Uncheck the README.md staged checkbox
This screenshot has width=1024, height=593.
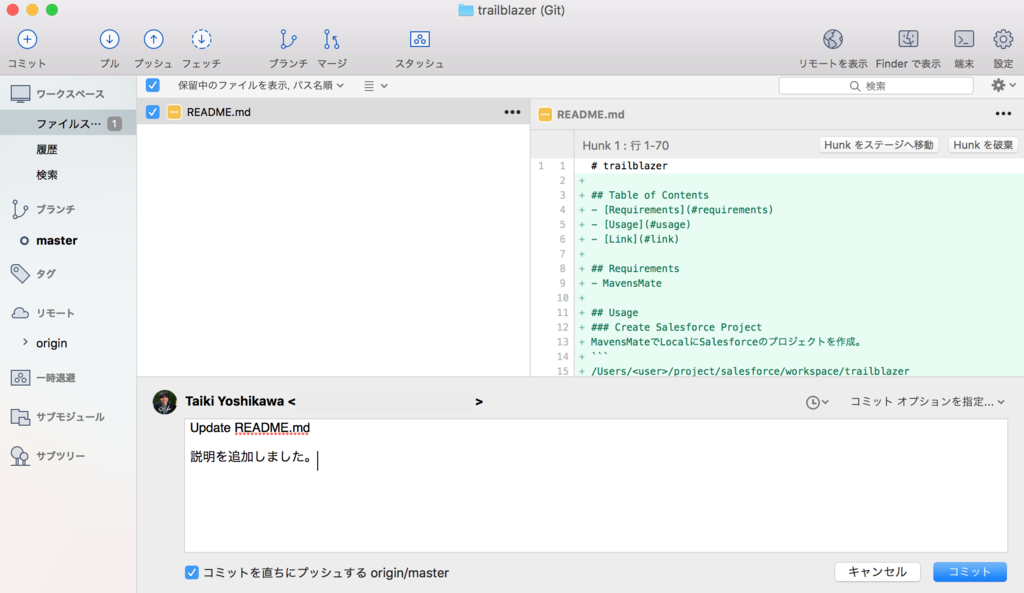153,112
